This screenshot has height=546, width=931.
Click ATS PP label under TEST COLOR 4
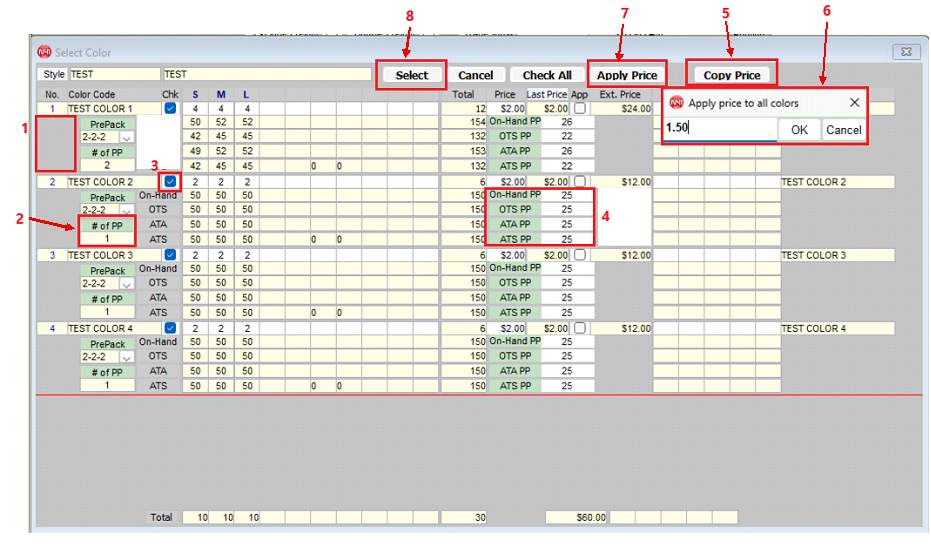coord(514,385)
